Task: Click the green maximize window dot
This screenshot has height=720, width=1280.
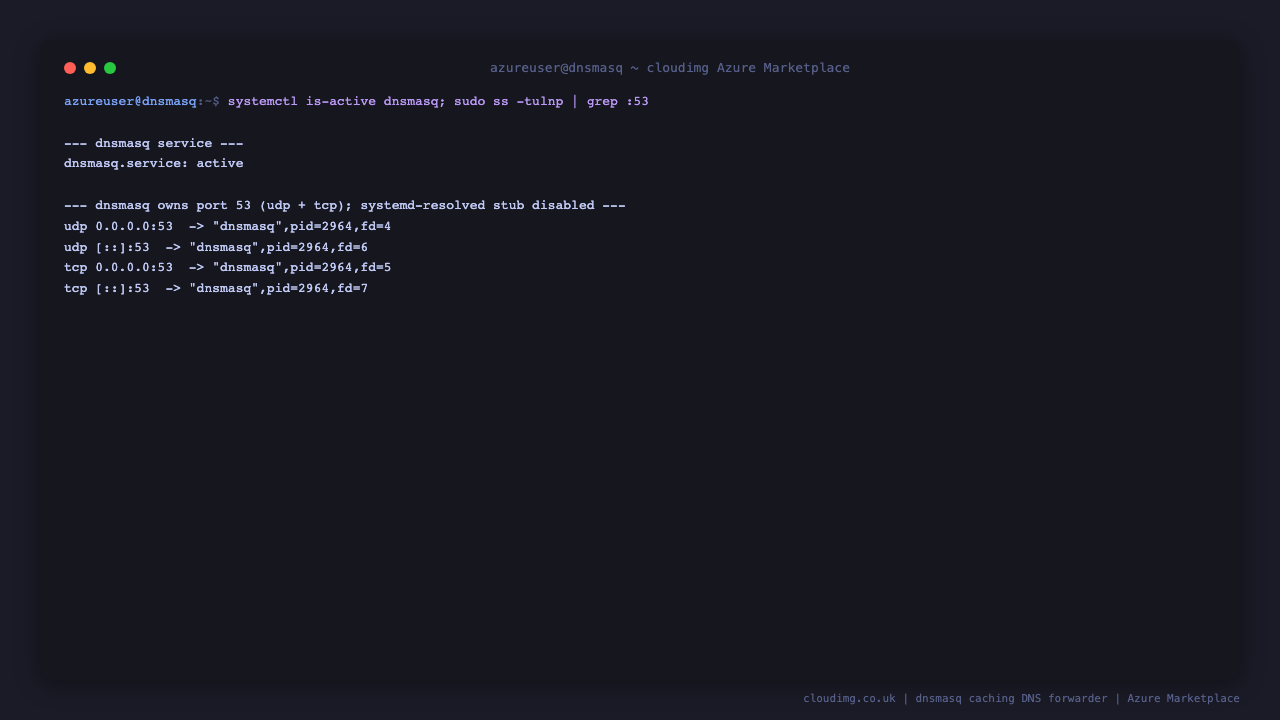Action: [x=110, y=68]
